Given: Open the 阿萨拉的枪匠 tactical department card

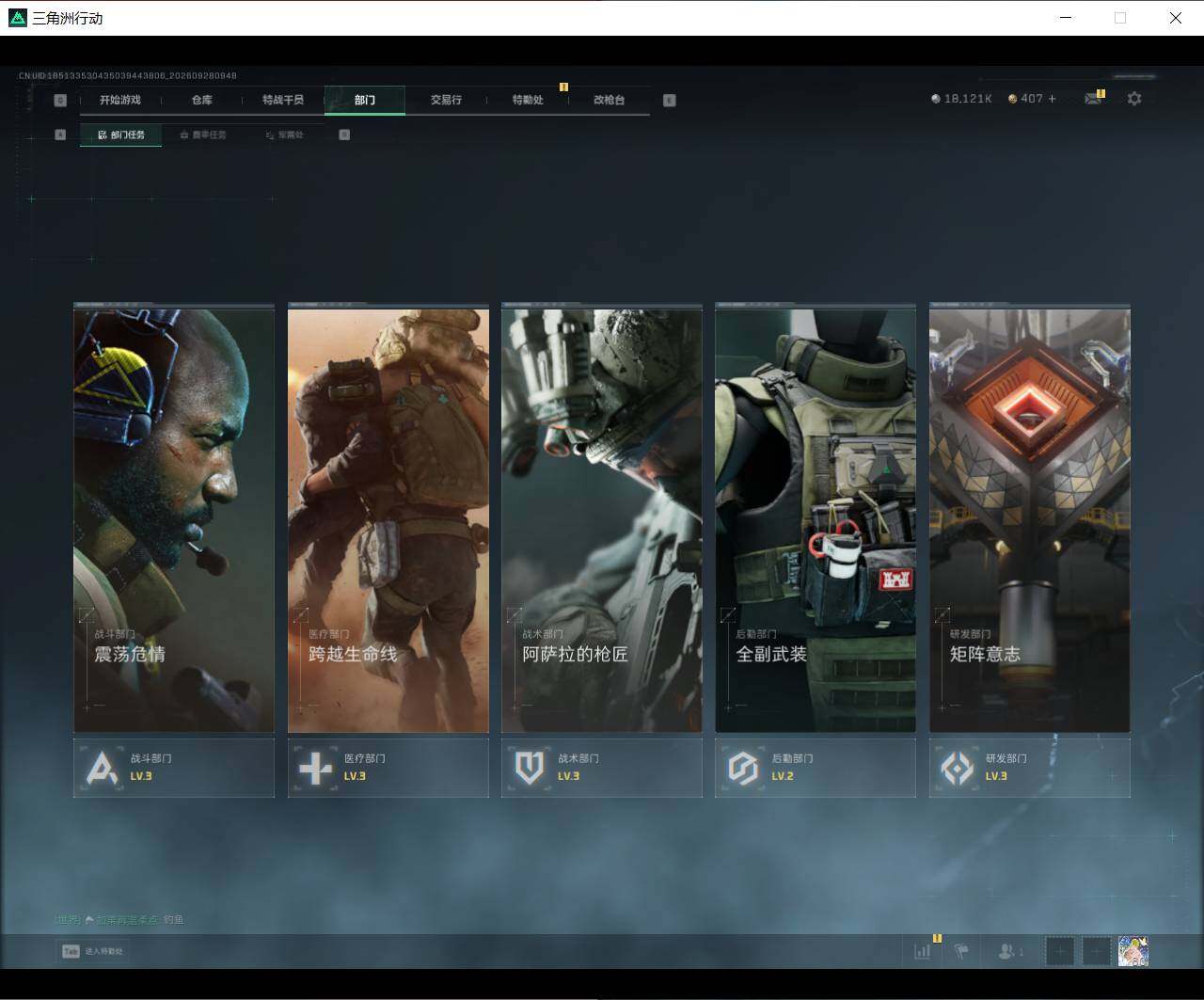Looking at the screenshot, I should [602, 517].
